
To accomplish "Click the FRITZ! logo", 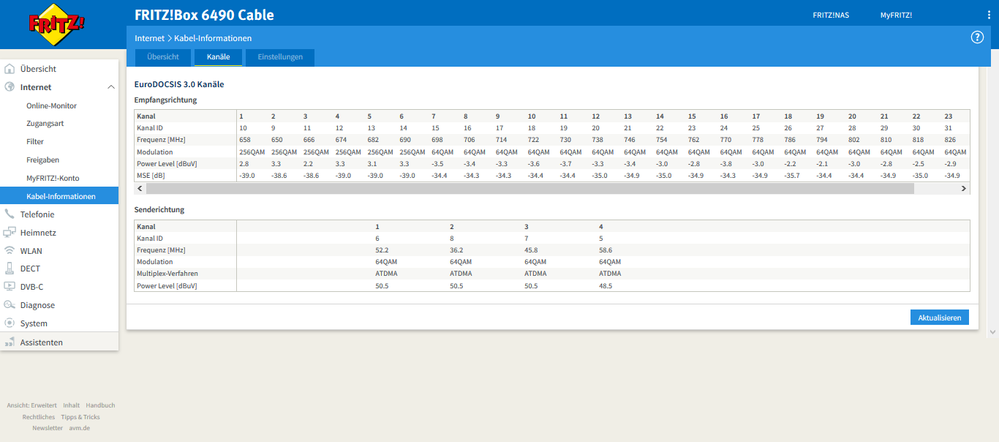I will tap(57, 24).
